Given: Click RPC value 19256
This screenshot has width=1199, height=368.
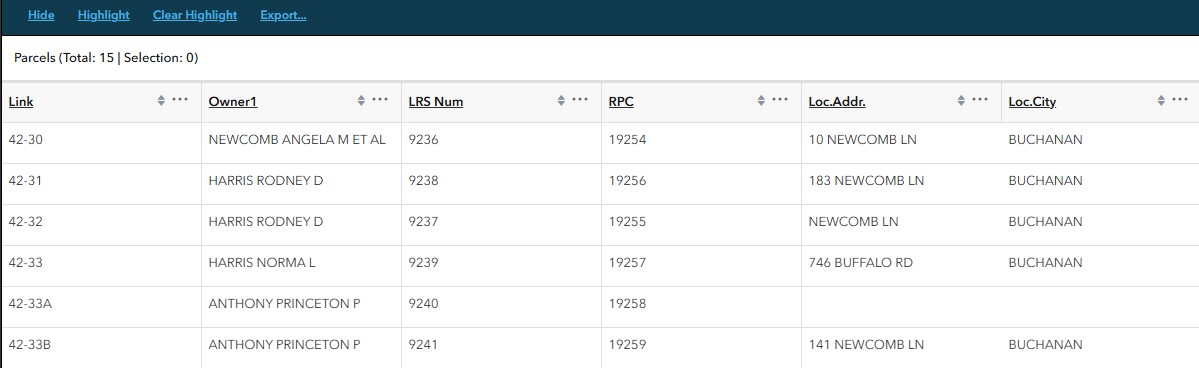Looking at the screenshot, I should click(x=628, y=181).
